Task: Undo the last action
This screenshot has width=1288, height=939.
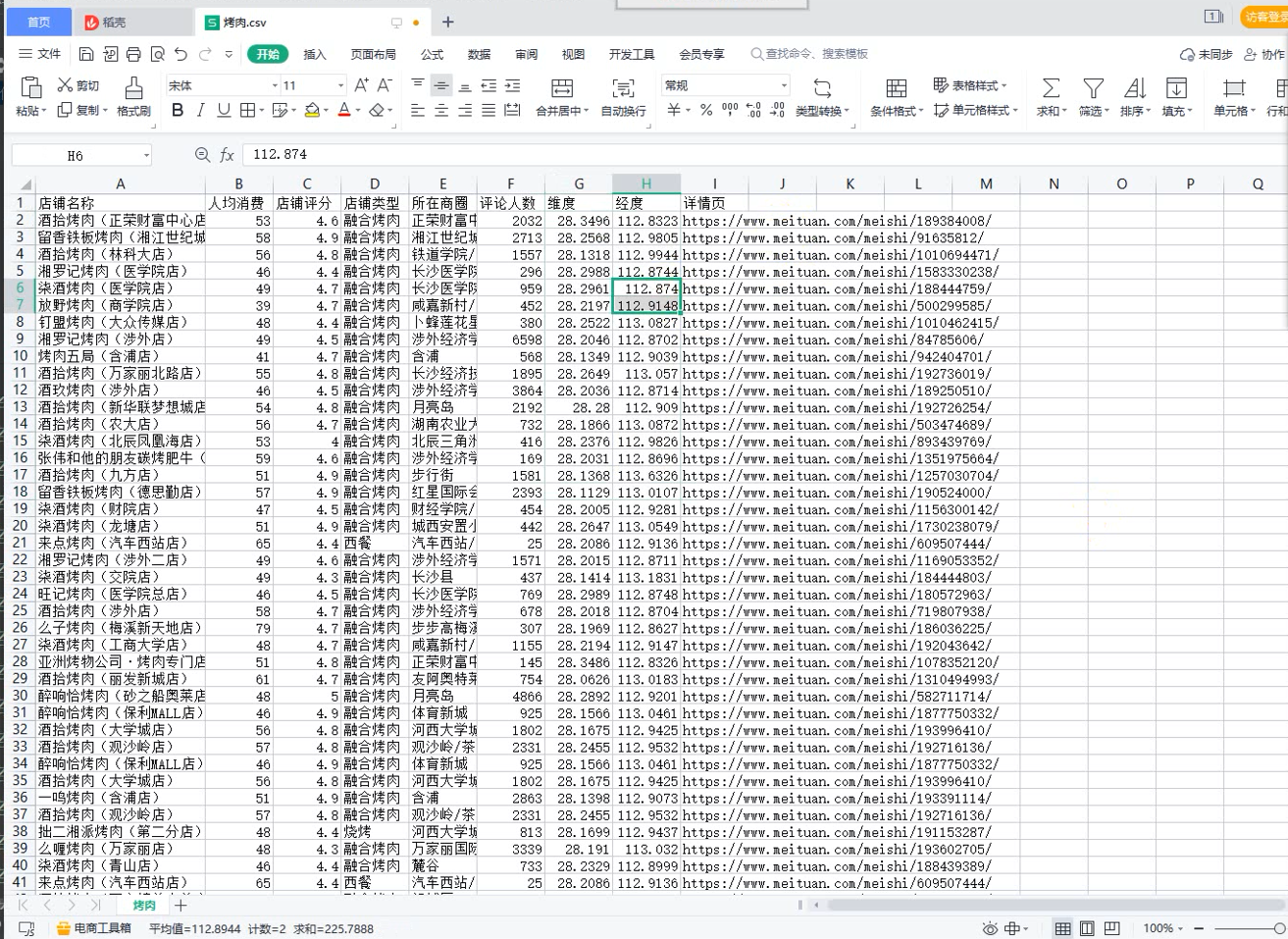Action: 180,54
